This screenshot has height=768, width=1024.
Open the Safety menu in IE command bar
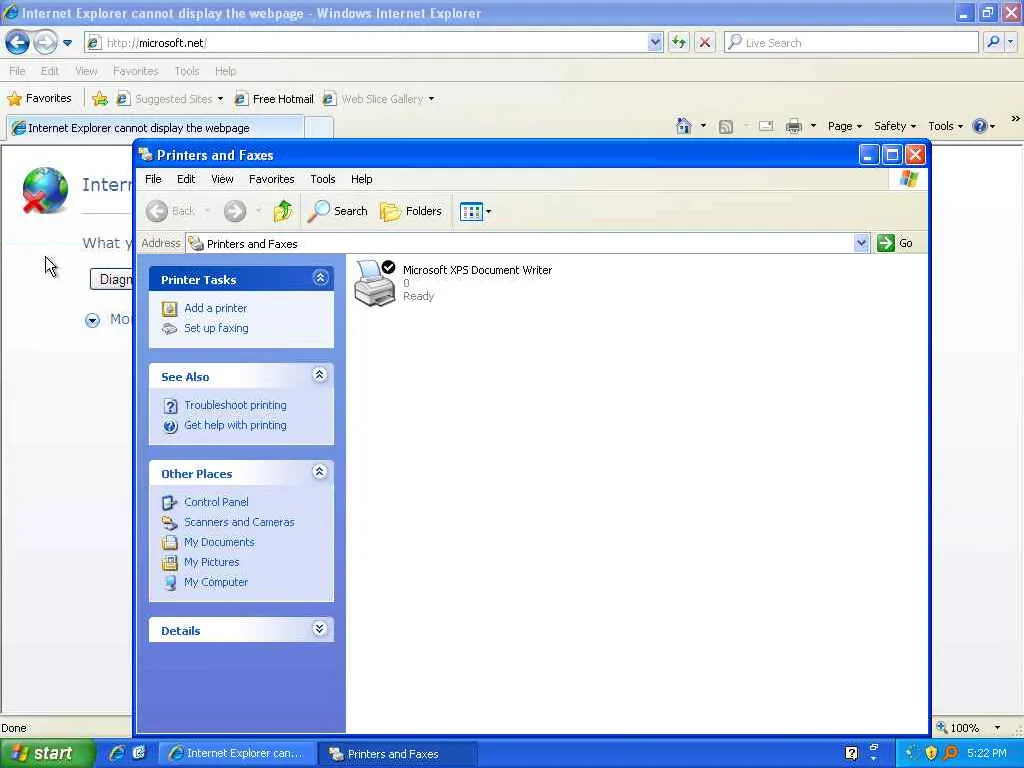tap(895, 126)
